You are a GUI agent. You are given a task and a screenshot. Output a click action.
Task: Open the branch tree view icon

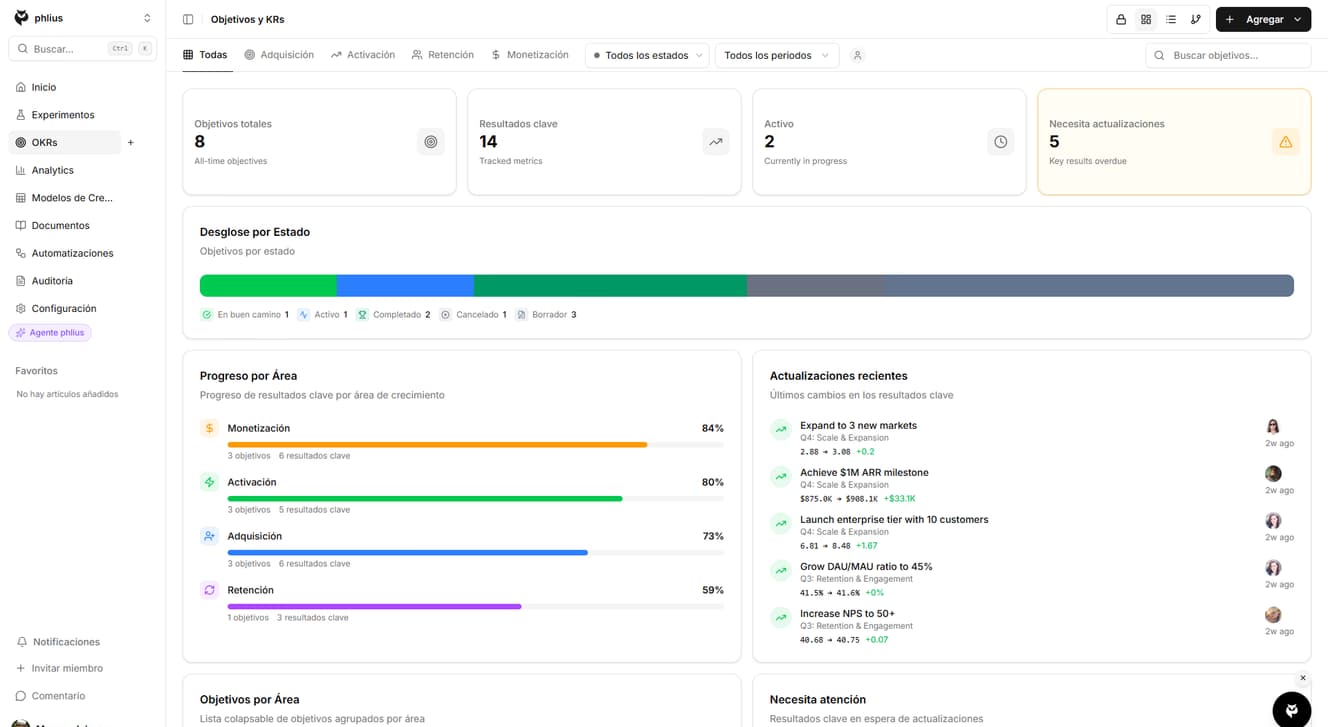click(x=1196, y=19)
